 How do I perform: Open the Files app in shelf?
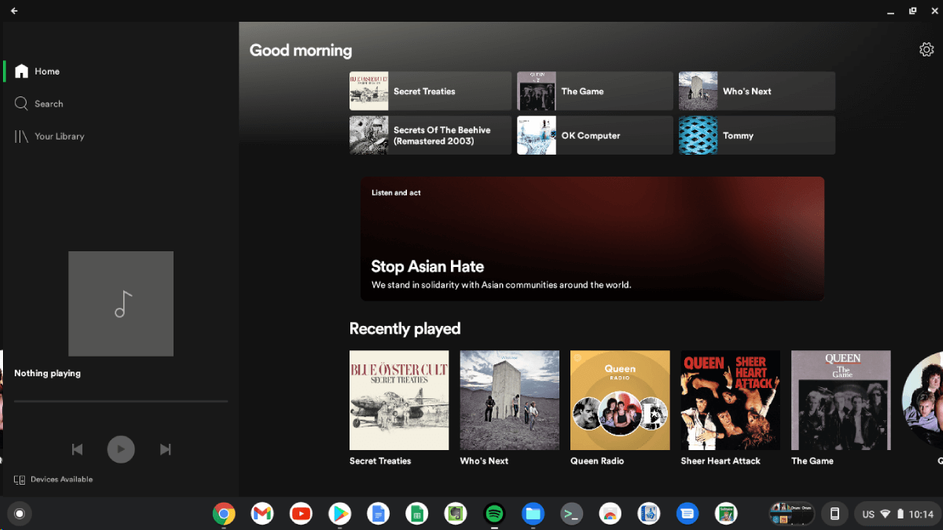(533, 514)
